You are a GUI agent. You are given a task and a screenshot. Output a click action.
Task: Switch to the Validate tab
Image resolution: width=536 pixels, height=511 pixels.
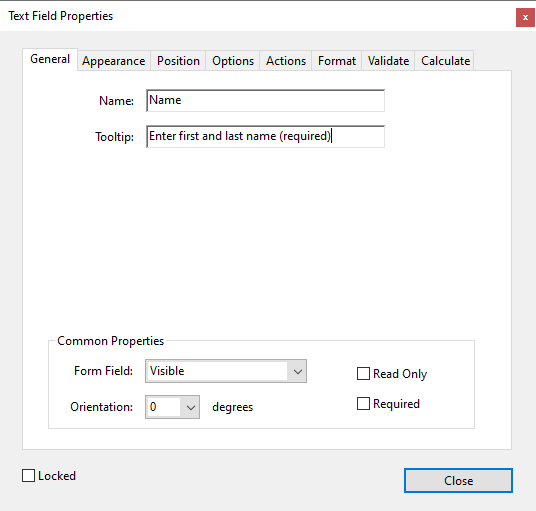(388, 61)
